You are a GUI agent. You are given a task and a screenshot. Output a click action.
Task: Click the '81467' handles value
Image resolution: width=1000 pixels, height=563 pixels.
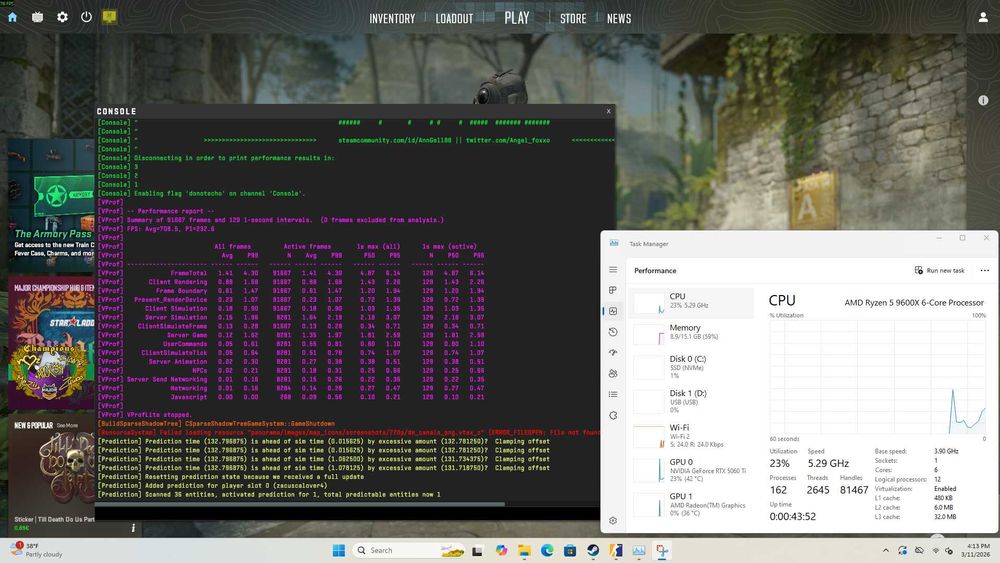[854, 490]
